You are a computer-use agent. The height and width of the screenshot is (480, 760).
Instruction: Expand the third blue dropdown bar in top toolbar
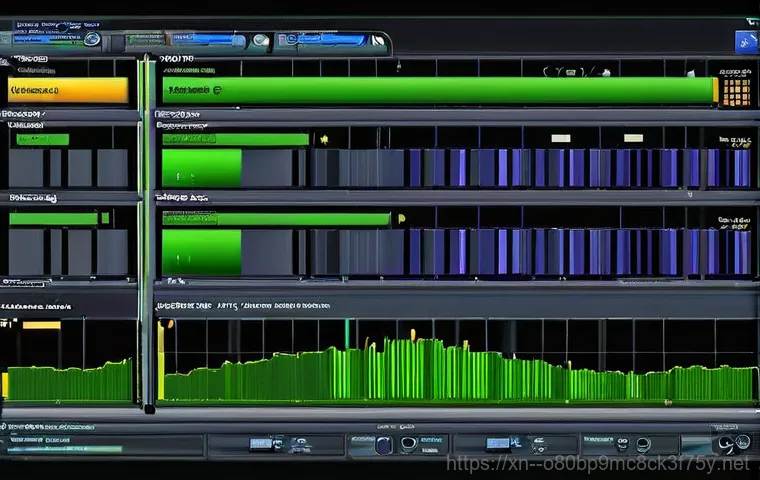322,41
